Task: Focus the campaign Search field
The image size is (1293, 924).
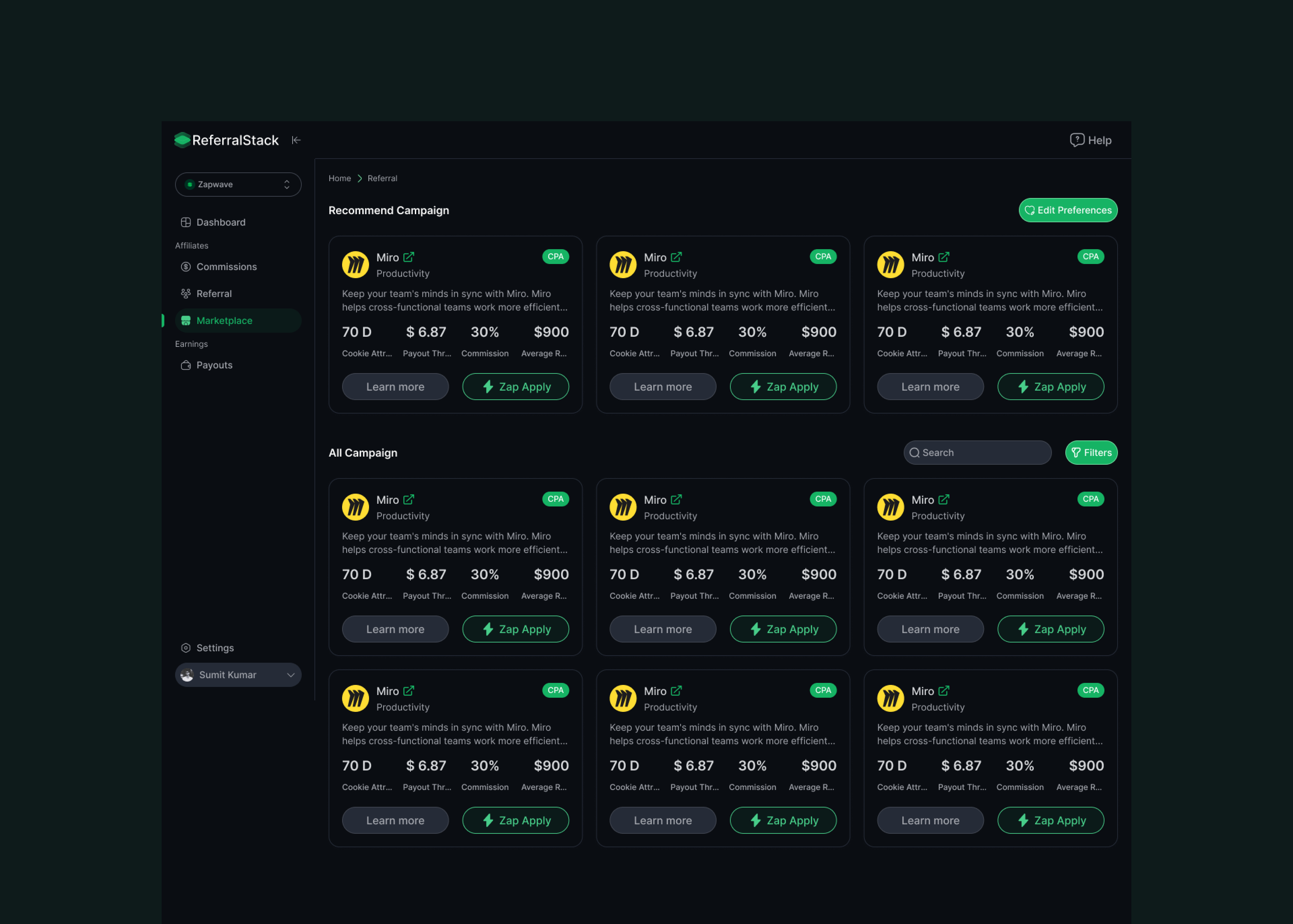Action: pyautogui.click(x=984, y=453)
